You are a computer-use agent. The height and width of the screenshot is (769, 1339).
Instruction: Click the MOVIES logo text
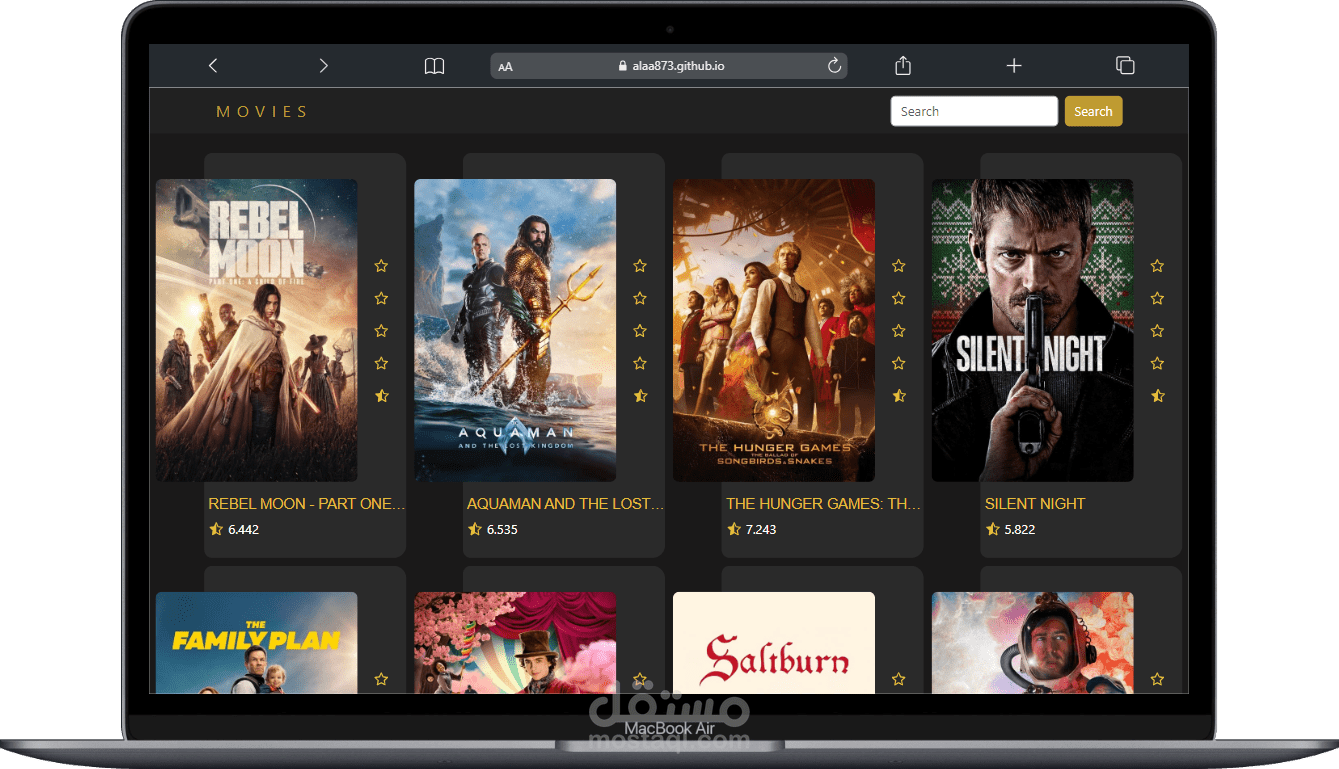click(x=262, y=111)
